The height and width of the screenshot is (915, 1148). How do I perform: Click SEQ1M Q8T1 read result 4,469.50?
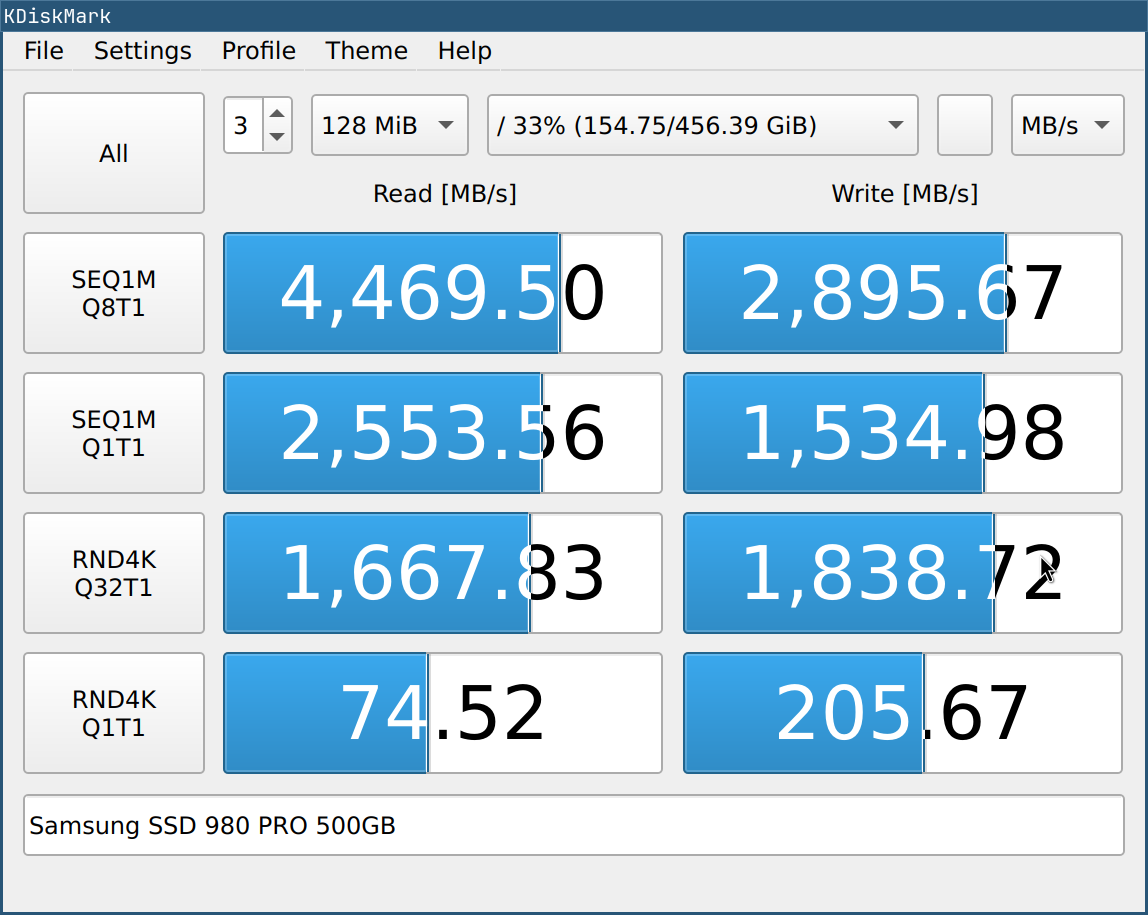(x=443, y=293)
